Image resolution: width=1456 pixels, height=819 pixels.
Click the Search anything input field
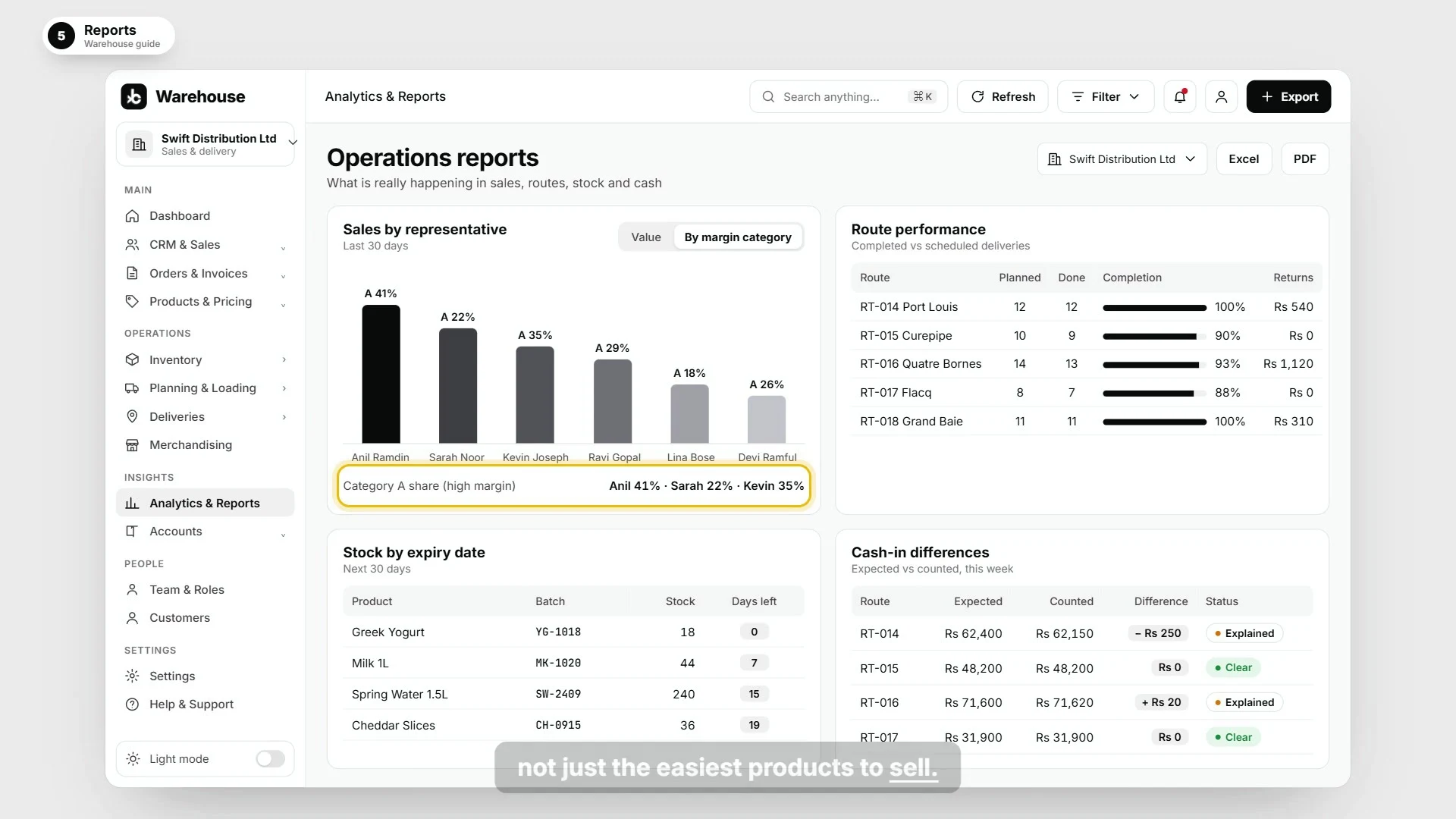point(848,96)
